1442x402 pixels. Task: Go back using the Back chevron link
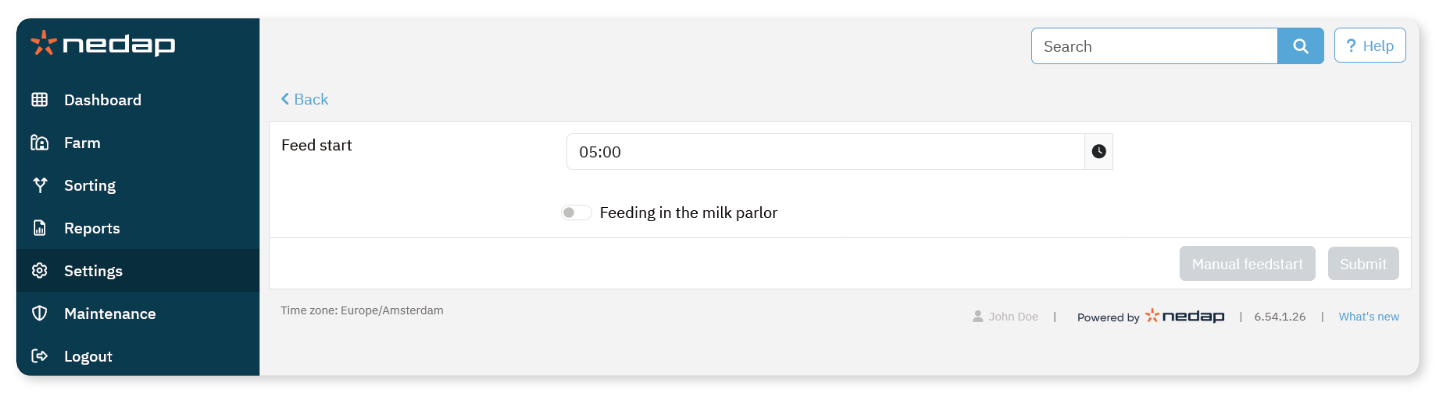pyautogui.click(x=305, y=99)
